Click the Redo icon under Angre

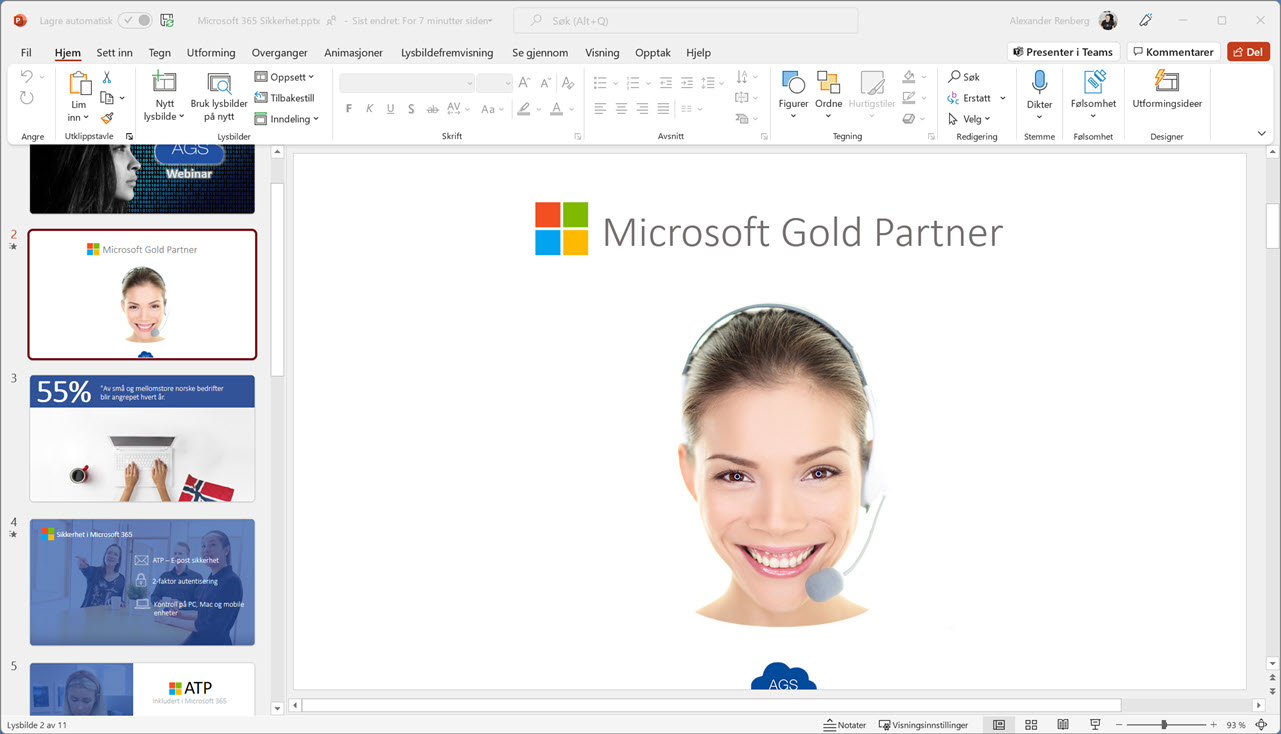pyautogui.click(x=27, y=98)
